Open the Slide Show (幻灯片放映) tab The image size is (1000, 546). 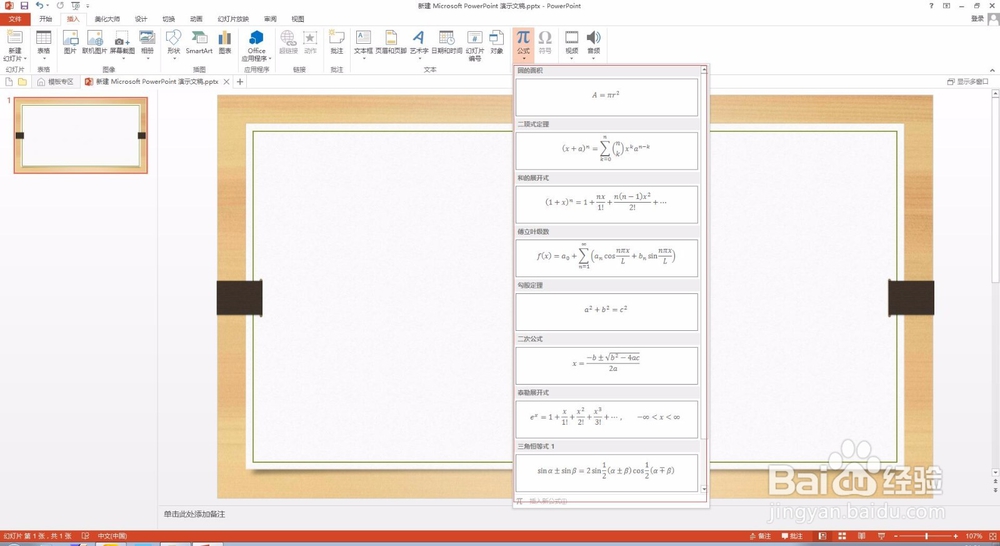pyautogui.click(x=233, y=19)
